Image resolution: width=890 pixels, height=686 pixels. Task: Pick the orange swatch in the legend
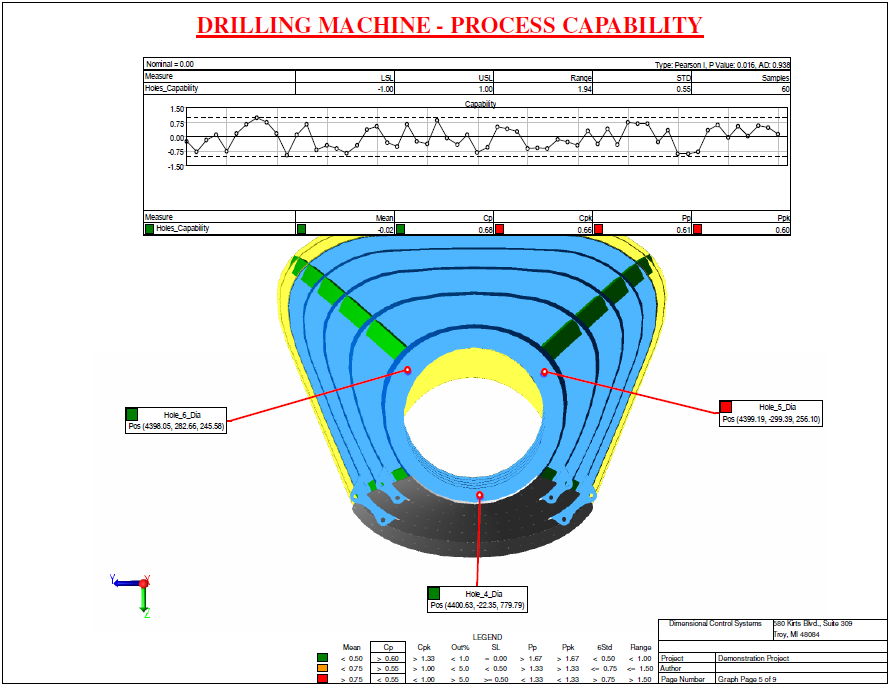pos(323,669)
